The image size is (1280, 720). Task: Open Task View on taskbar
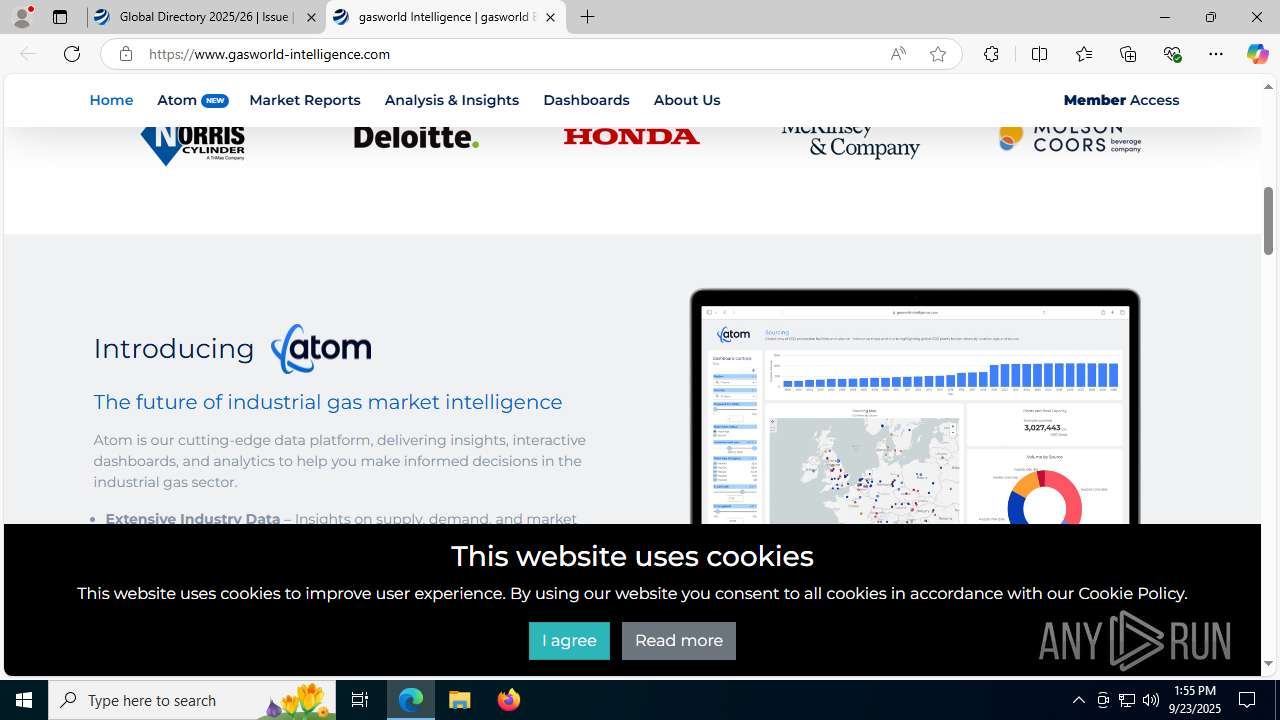pyautogui.click(x=360, y=700)
